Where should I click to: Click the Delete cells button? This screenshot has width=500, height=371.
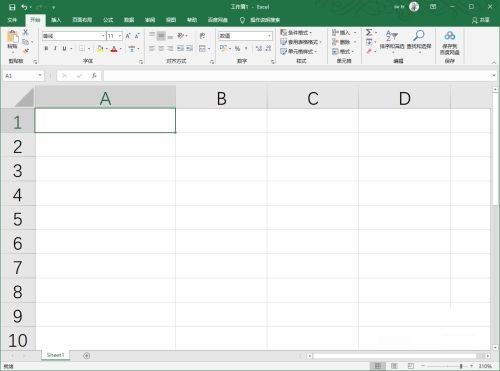tap(344, 42)
